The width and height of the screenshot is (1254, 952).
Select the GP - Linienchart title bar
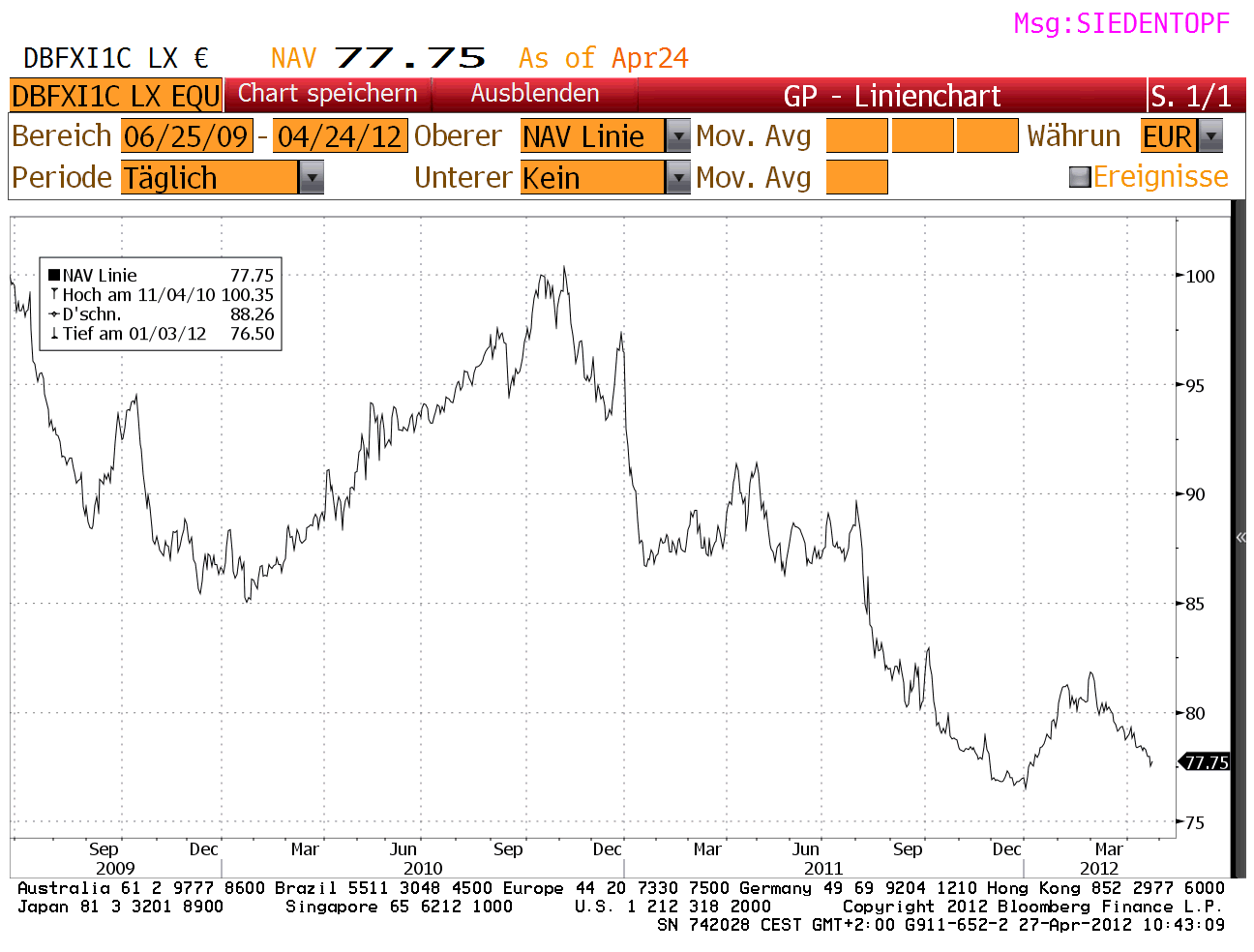click(x=891, y=96)
